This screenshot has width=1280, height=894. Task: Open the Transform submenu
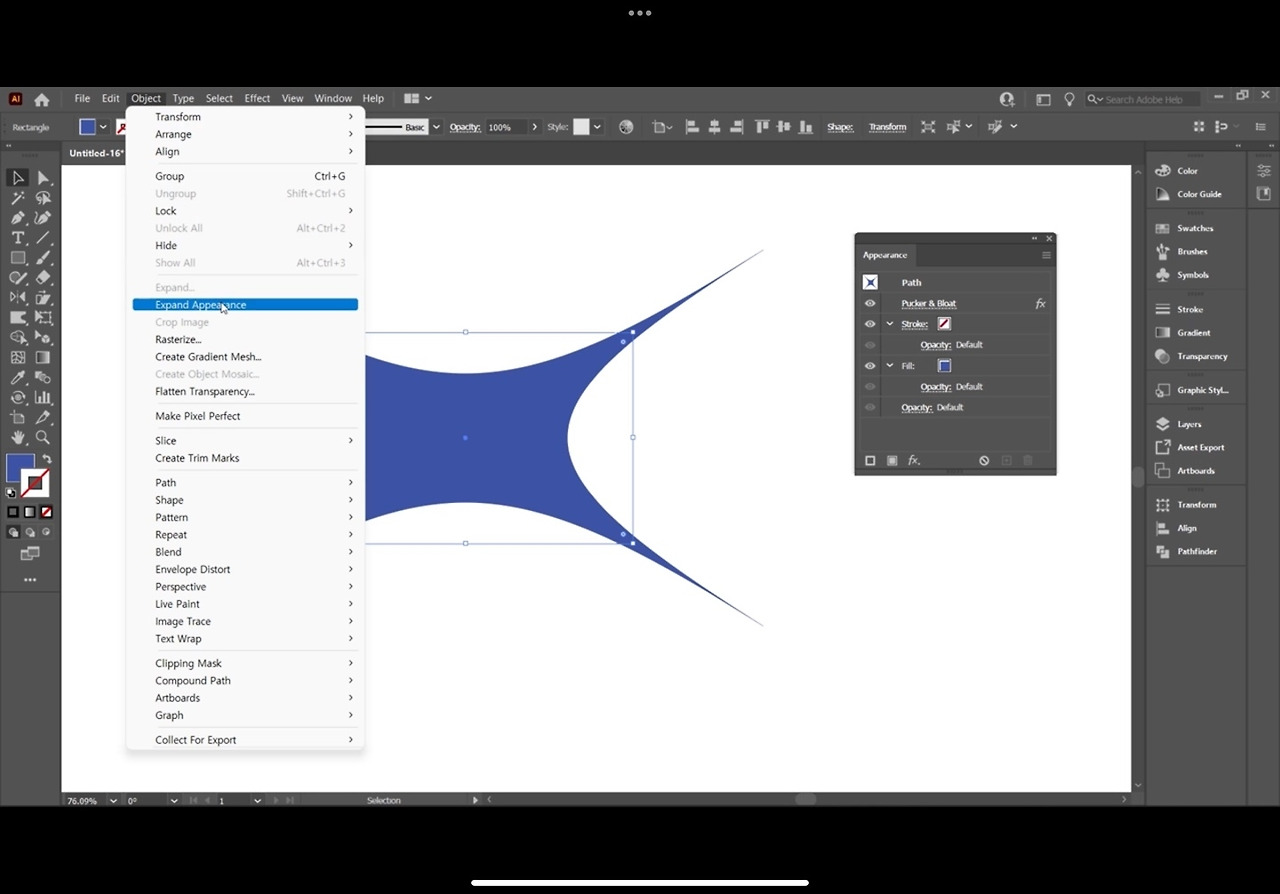(245, 117)
